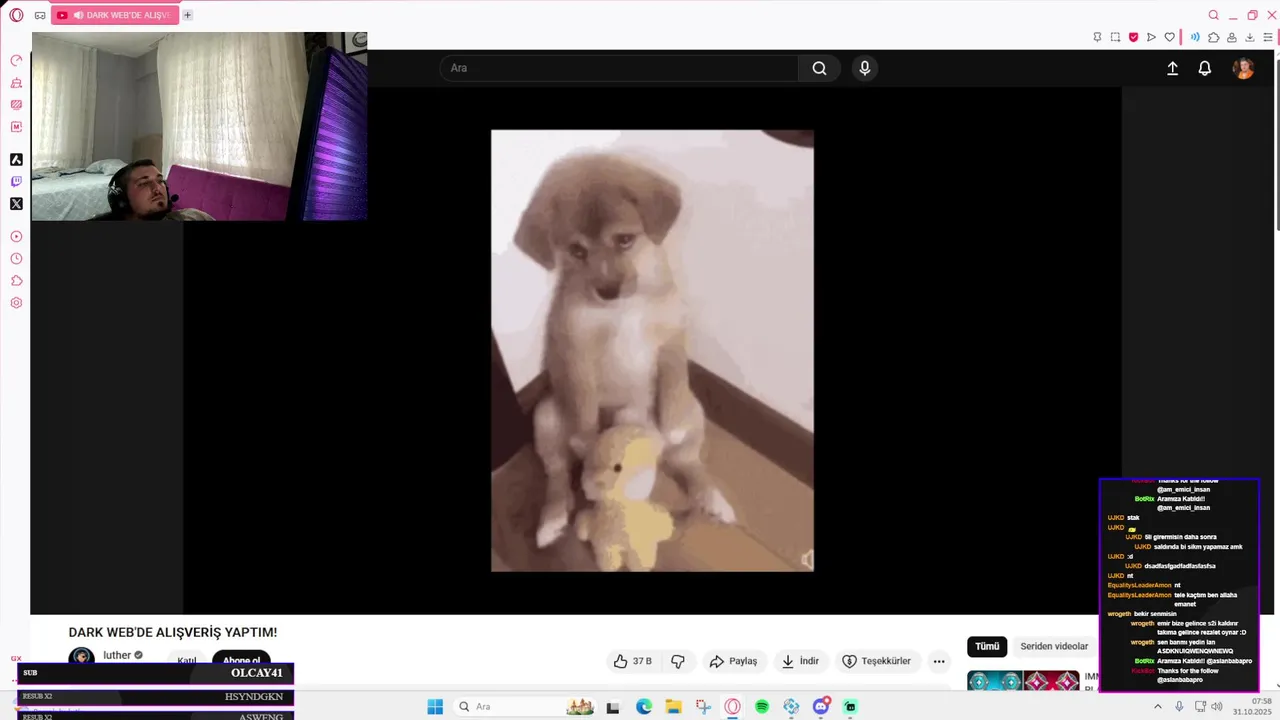Viewport: 1280px width, 720px height.
Task: Click the Paylaş share button
Action: 733,661
